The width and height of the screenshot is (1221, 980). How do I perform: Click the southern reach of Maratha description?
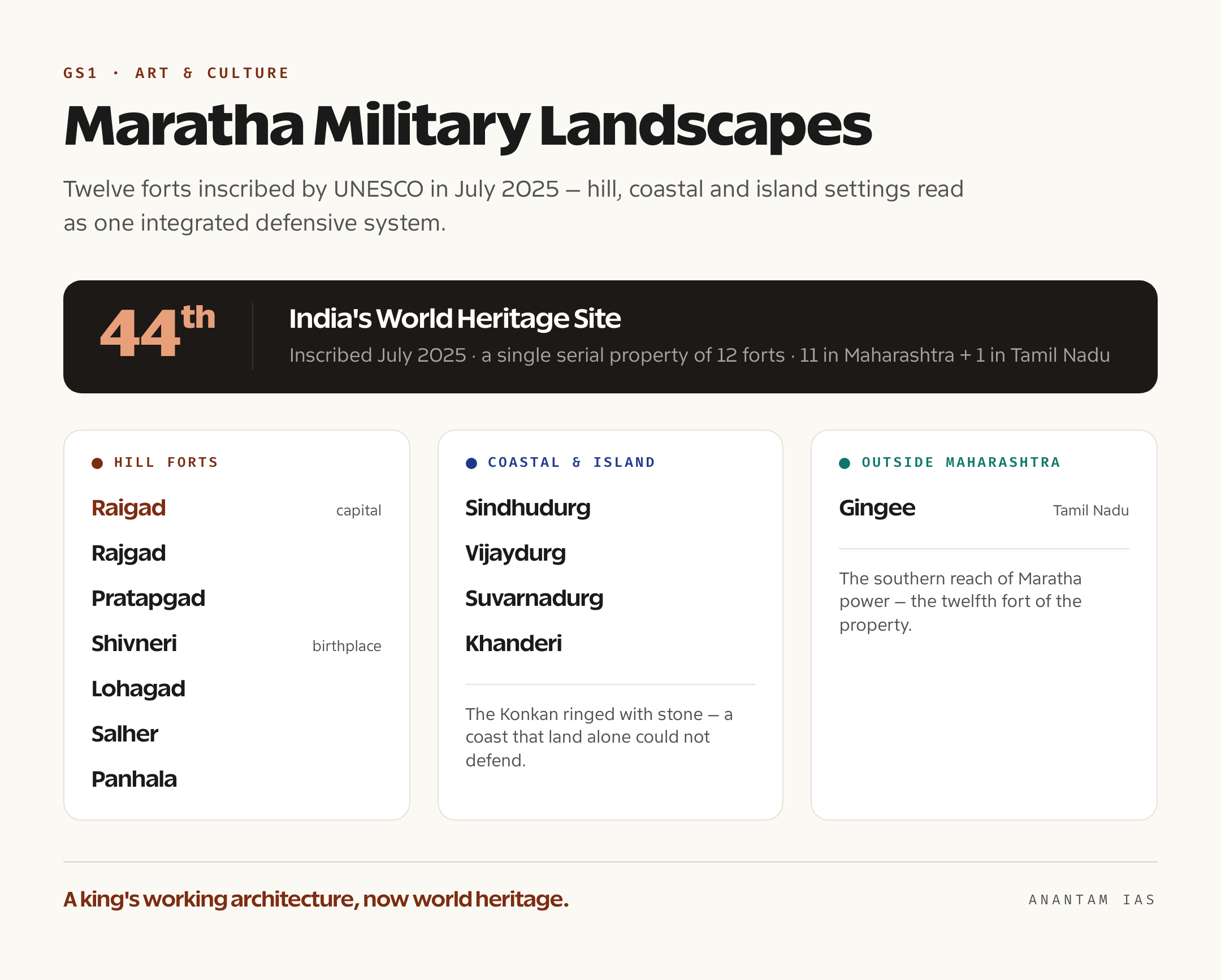pos(960,601)
